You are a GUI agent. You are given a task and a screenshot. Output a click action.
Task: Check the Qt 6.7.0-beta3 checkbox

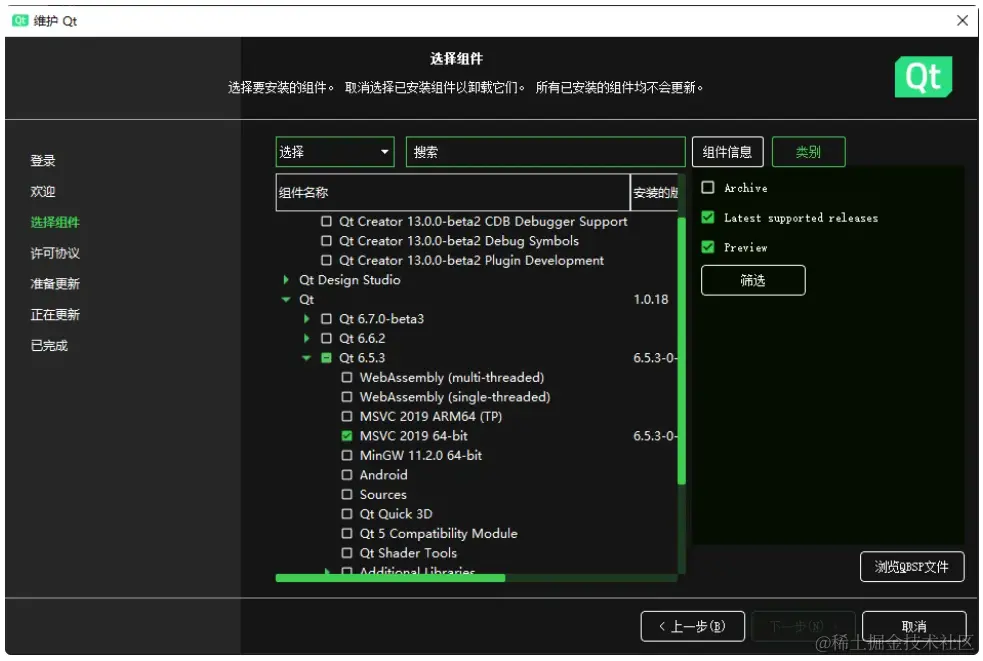pyautogui.click(x=326, y=319)
